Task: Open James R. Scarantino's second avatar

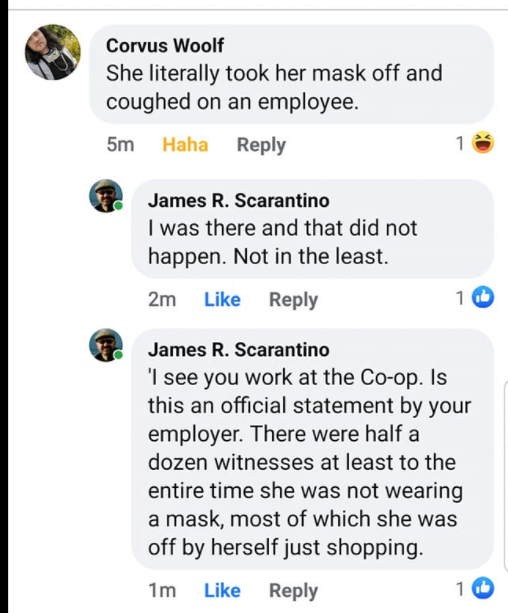Action: pos(106,345)
